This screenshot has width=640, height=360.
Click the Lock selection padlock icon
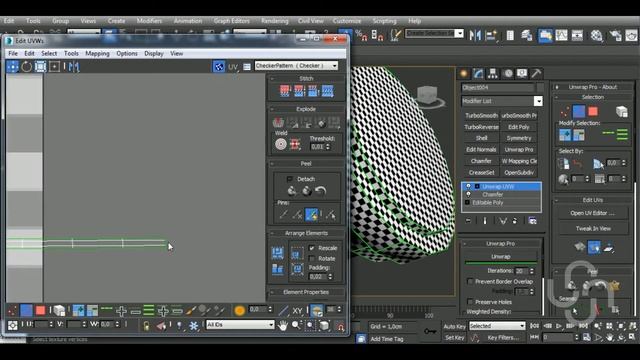click(146, 325)
